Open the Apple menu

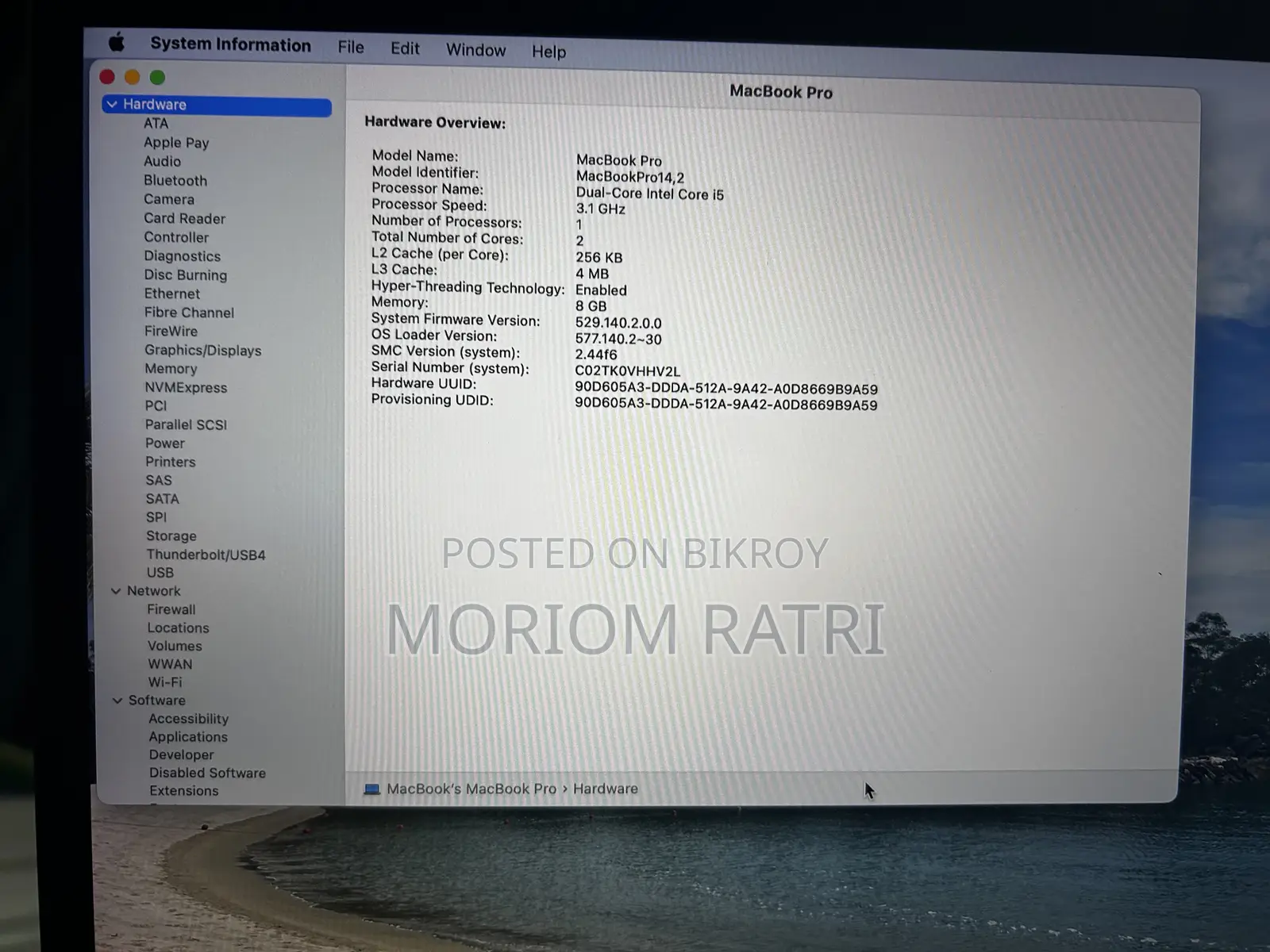tap(116, 42)
